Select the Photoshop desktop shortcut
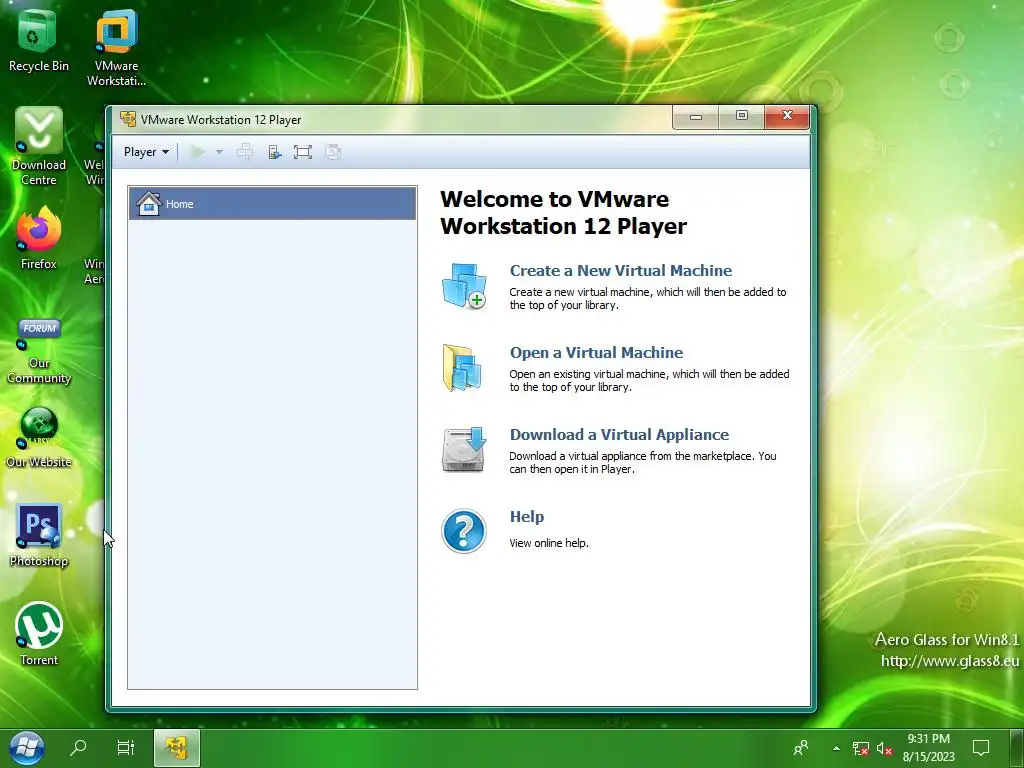This screenshot has width=1024, height=768. tap(39, 536)
